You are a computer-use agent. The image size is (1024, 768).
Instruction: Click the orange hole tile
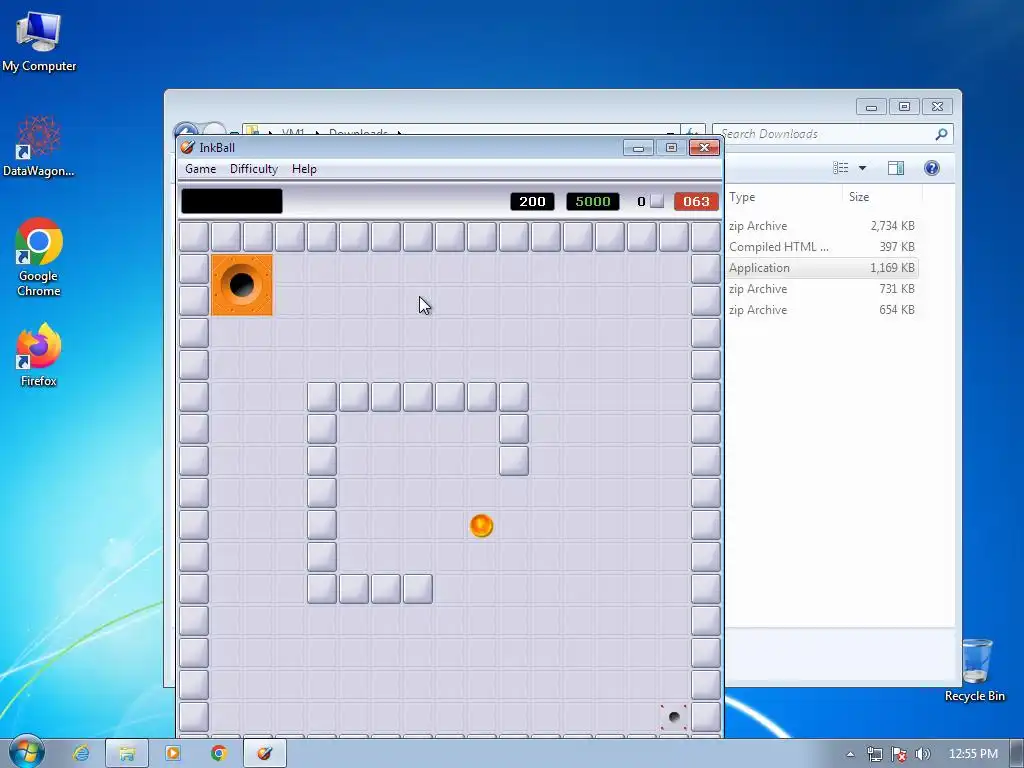(242, 285)
